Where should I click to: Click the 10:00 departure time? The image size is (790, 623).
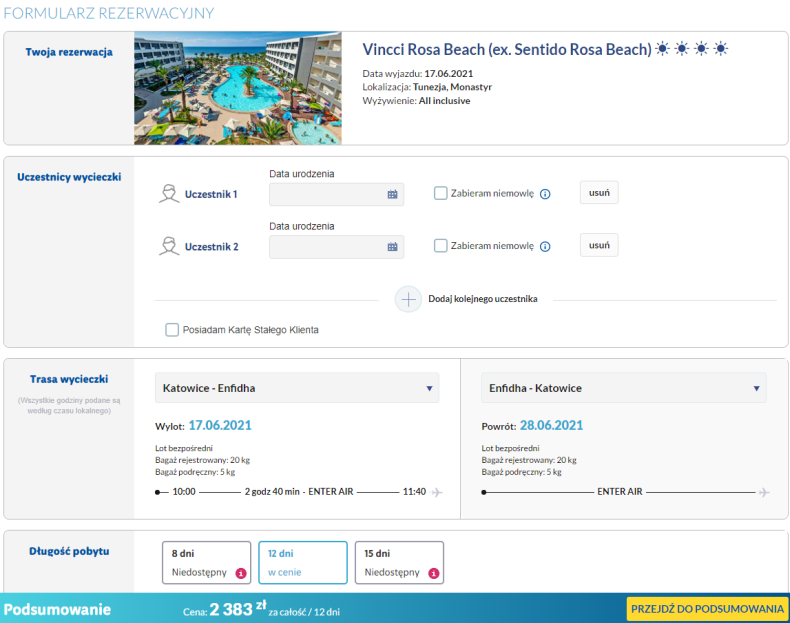pyautogui.click(x=184, y=492)
